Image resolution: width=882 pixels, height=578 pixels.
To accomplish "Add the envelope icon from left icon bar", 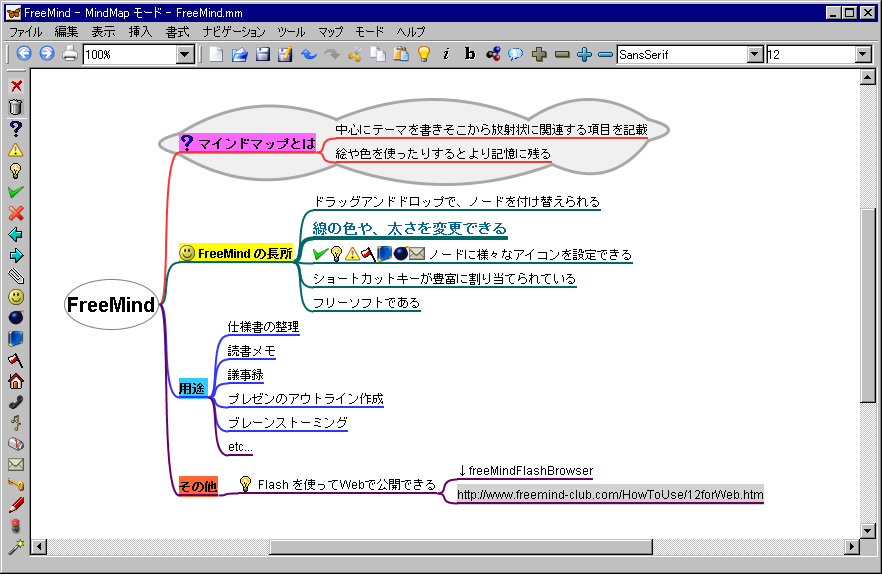I will 16,464.
